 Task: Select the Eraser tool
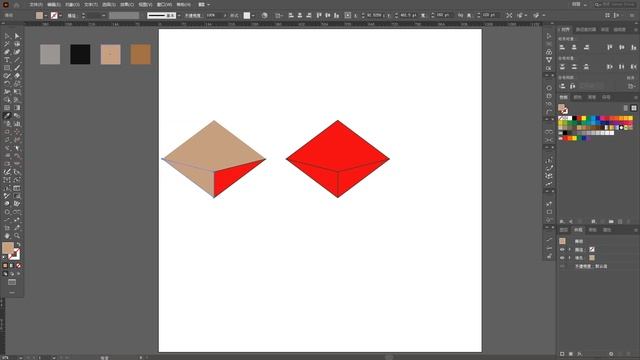click(x=17, y=76)
